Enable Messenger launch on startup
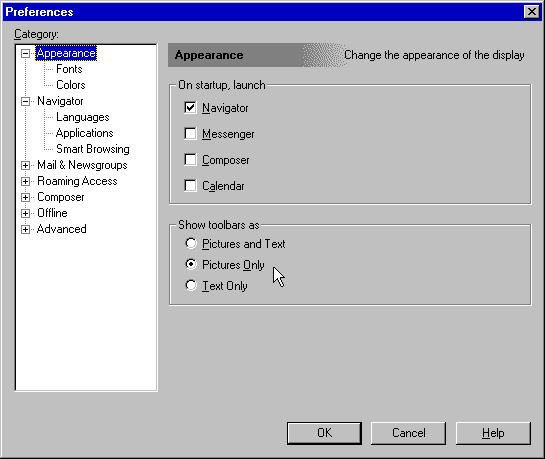The width and height of the screenshot is (545, 459). coord(190,133)
